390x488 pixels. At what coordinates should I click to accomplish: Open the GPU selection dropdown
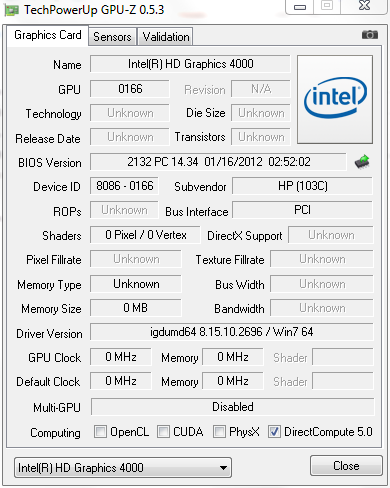pos(123,468)
